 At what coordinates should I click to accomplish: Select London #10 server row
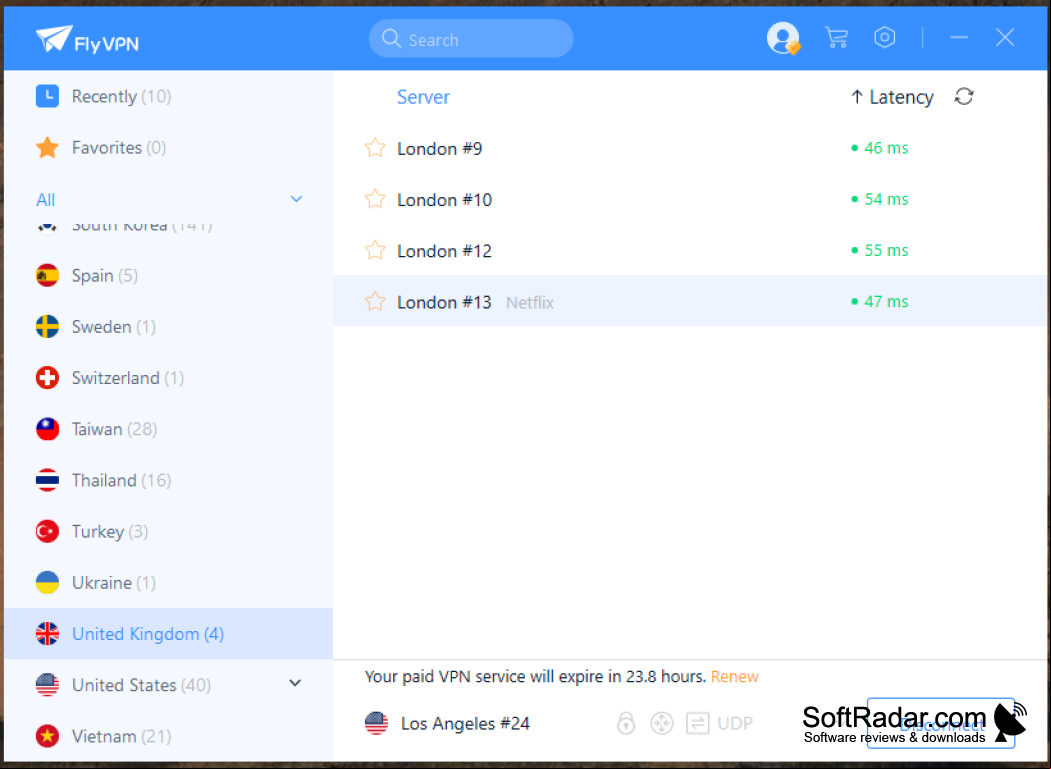pos(690,199)
